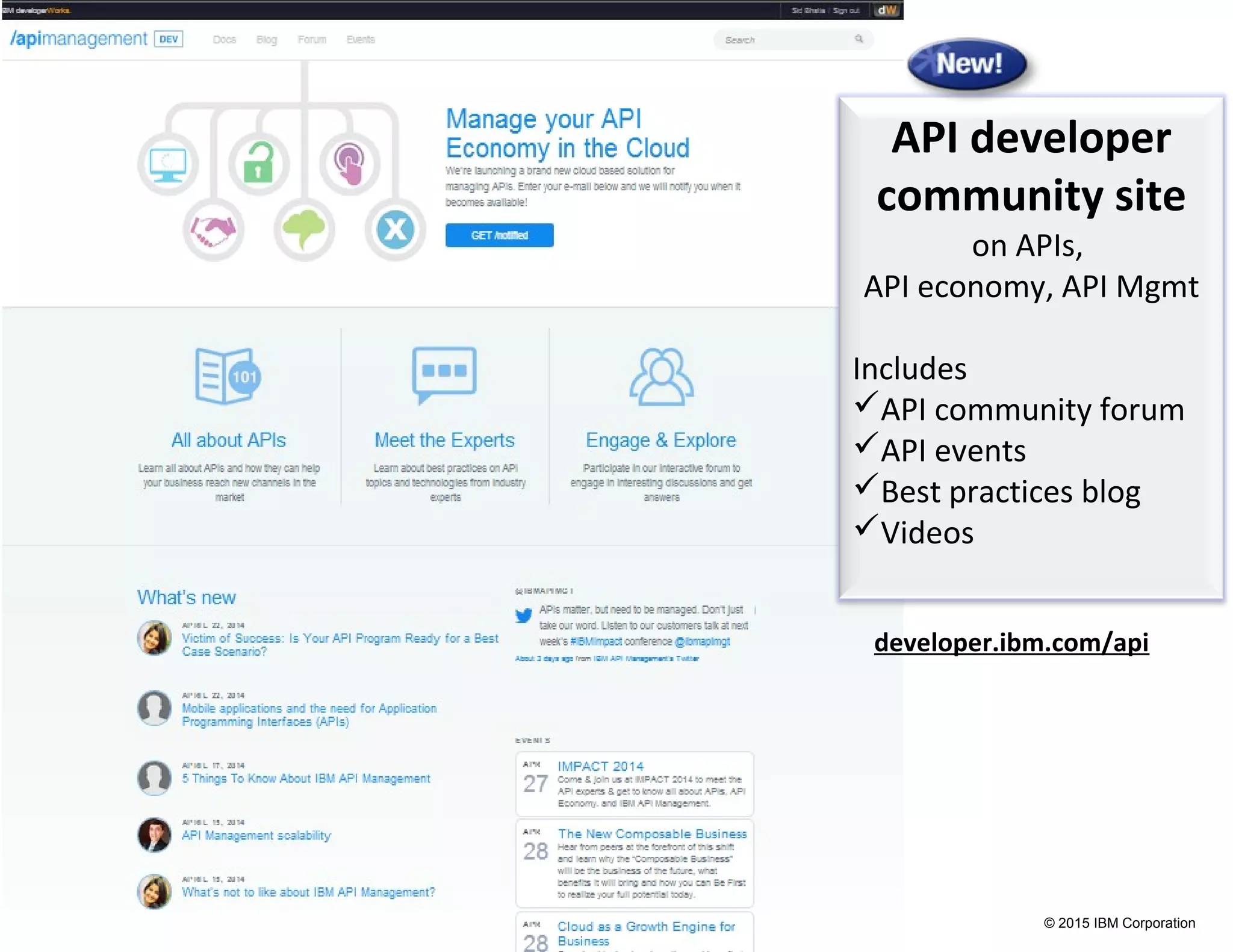
Task: Click the search magnifier icon
Action: pos(859,39)
